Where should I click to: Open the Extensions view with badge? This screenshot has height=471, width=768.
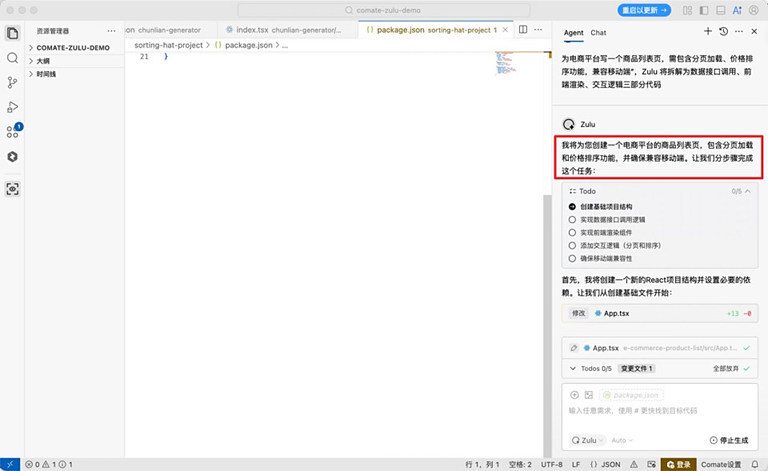click(x=13, y=132)
